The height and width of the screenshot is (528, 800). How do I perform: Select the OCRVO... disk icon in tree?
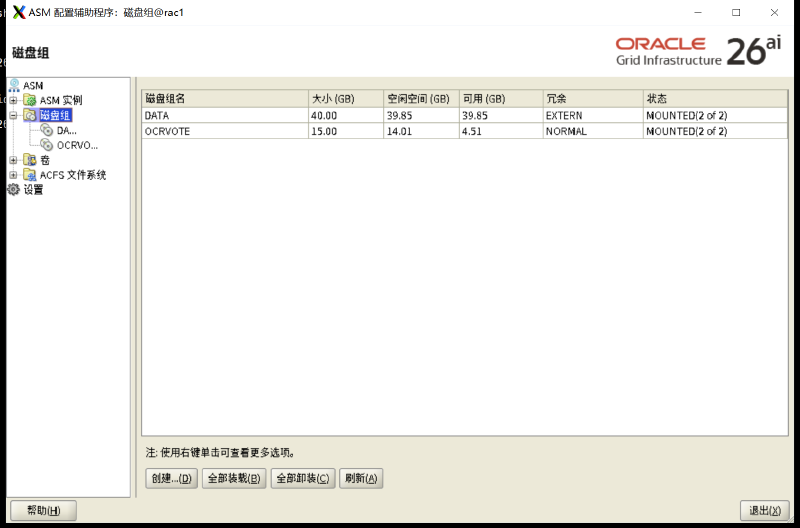47,145
